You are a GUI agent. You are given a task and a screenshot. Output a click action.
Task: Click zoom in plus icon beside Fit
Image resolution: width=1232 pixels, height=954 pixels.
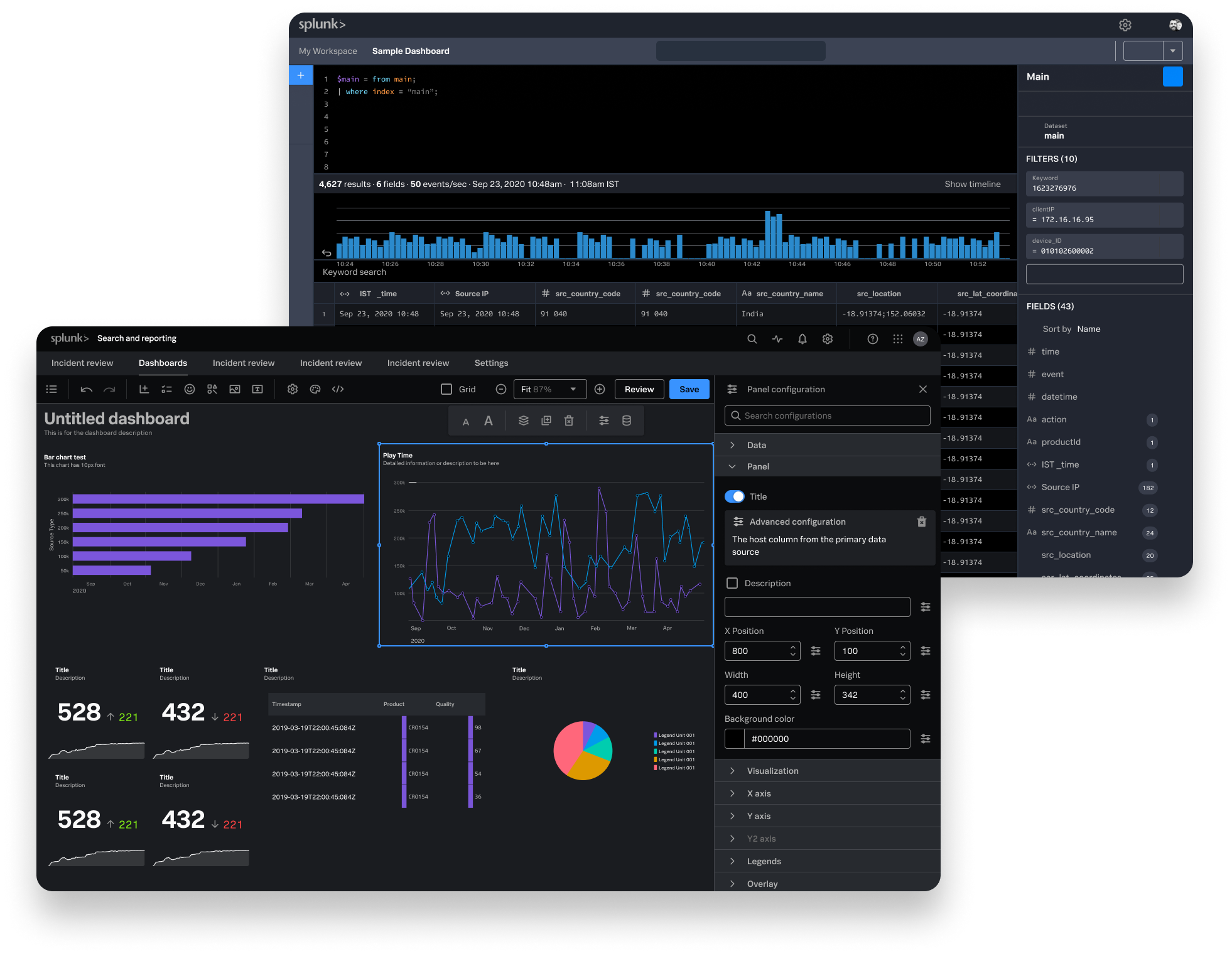point(600,390)
